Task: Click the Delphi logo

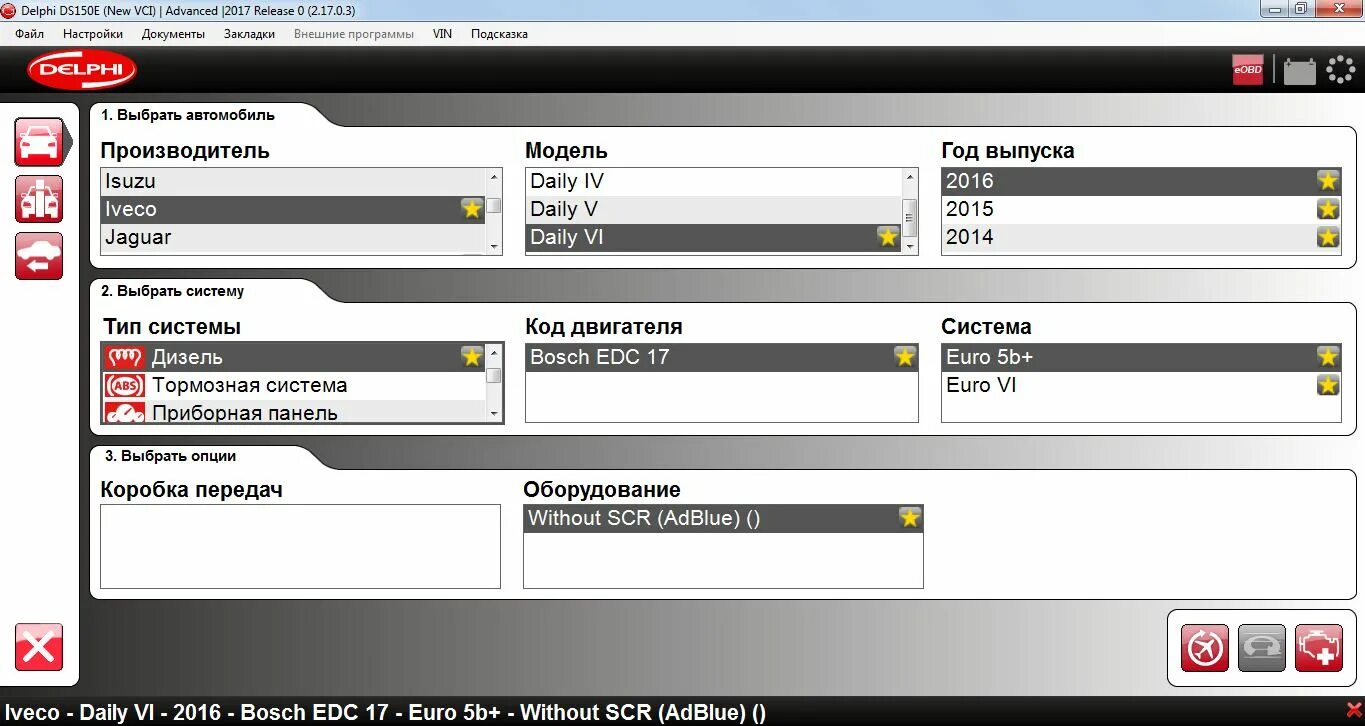Action: tap(81, 70)
